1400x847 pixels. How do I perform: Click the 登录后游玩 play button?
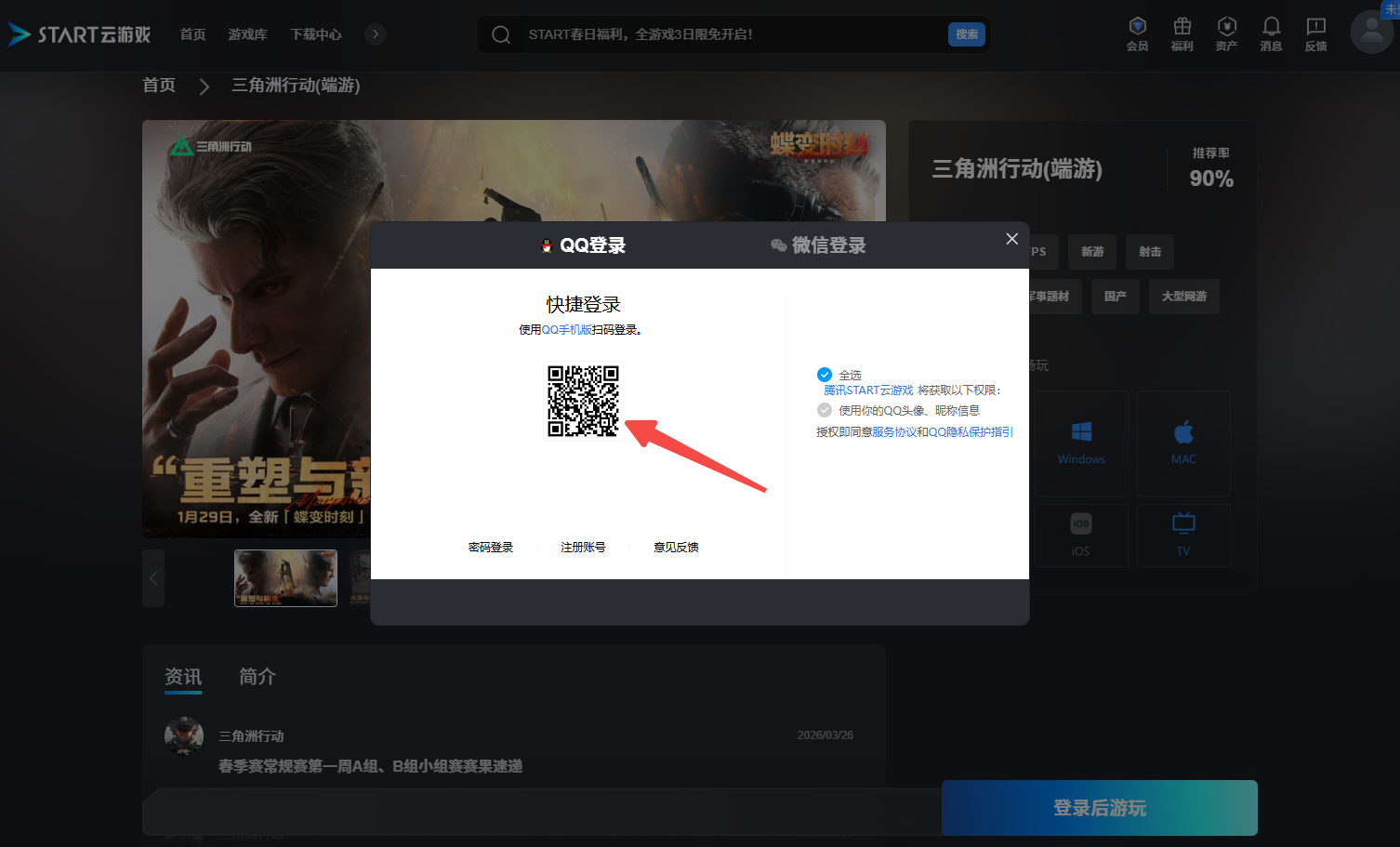1099,807
